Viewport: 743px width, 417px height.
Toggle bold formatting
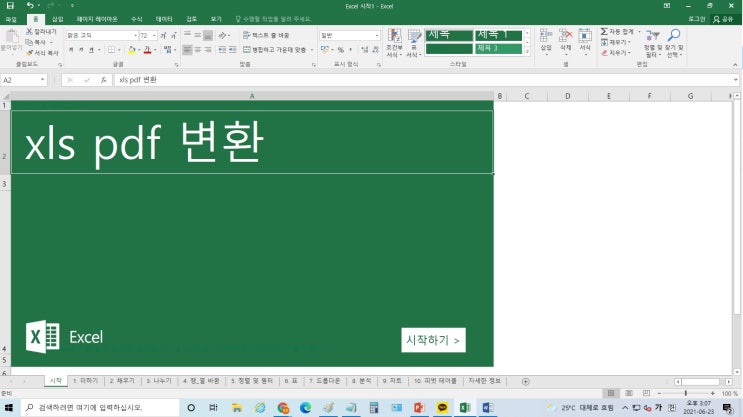pos(71,49)
